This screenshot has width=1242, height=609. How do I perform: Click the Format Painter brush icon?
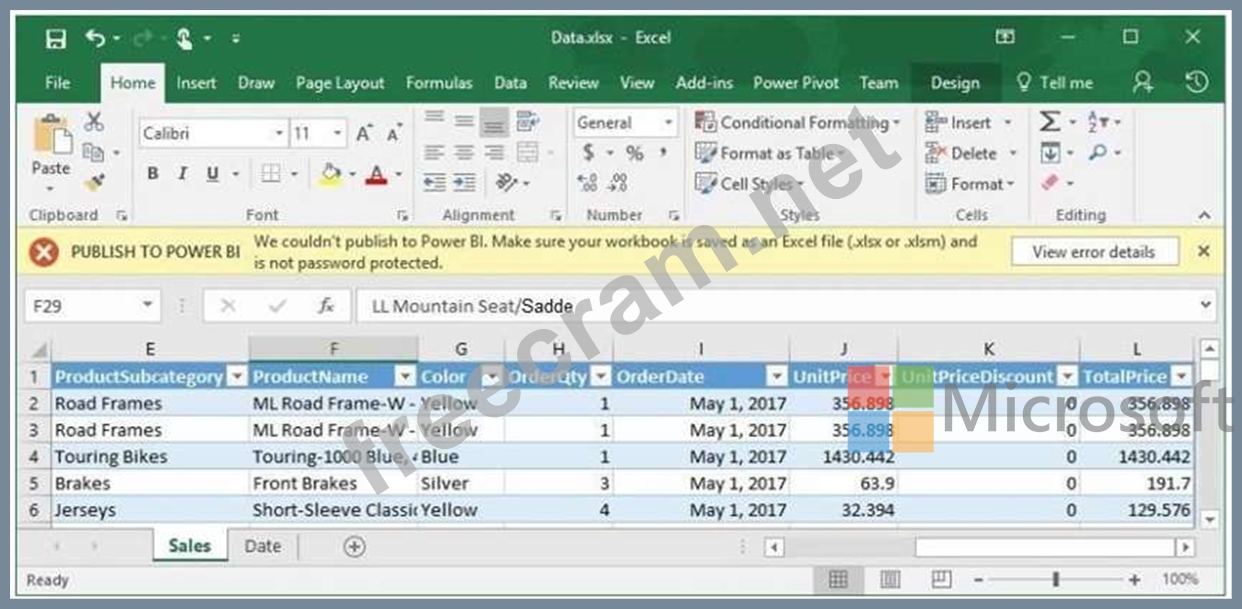click(95, 182)
